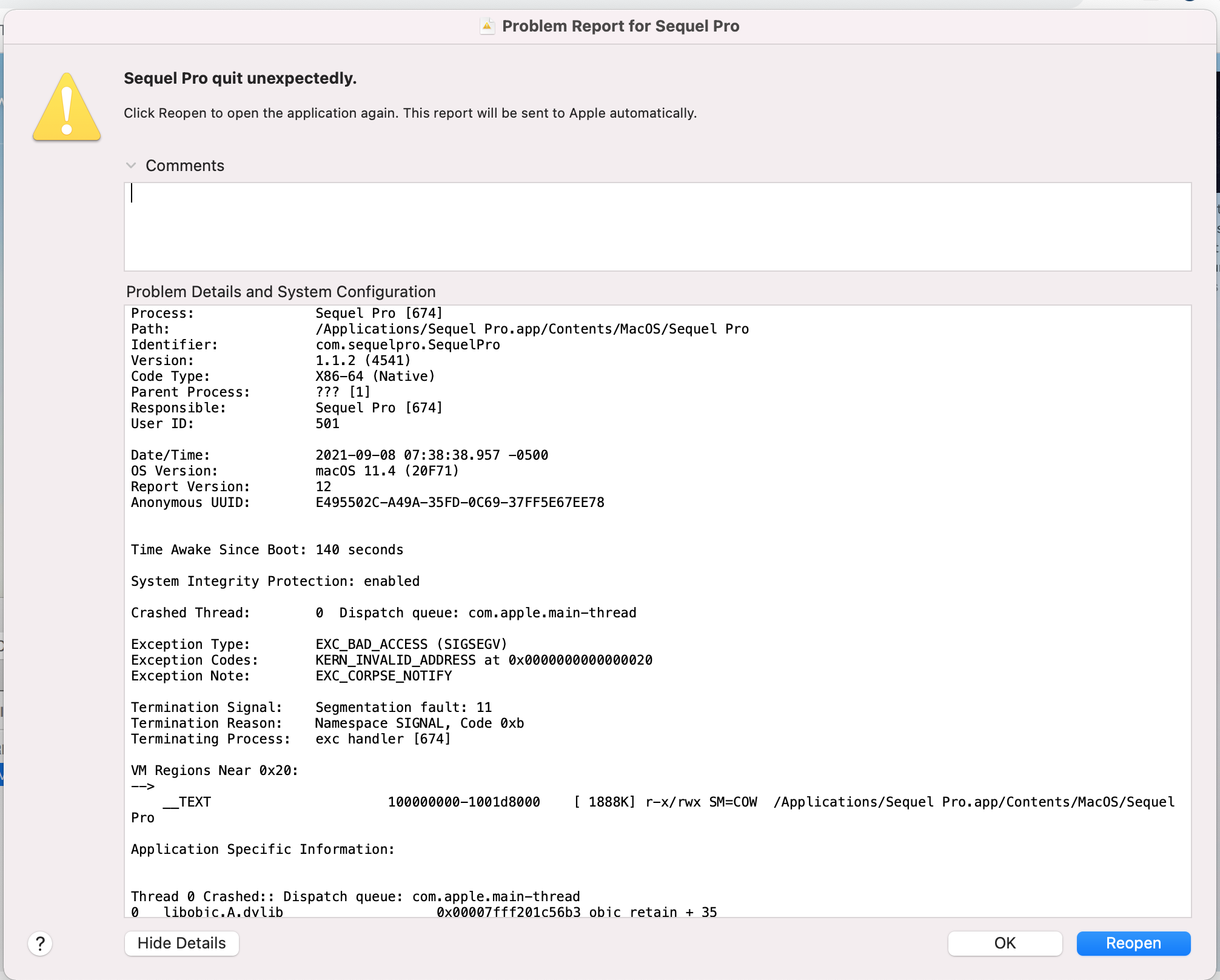Select the Anonymous UUID value text
The width and height of the screenshot is (1220, 980).
[459, 502]
